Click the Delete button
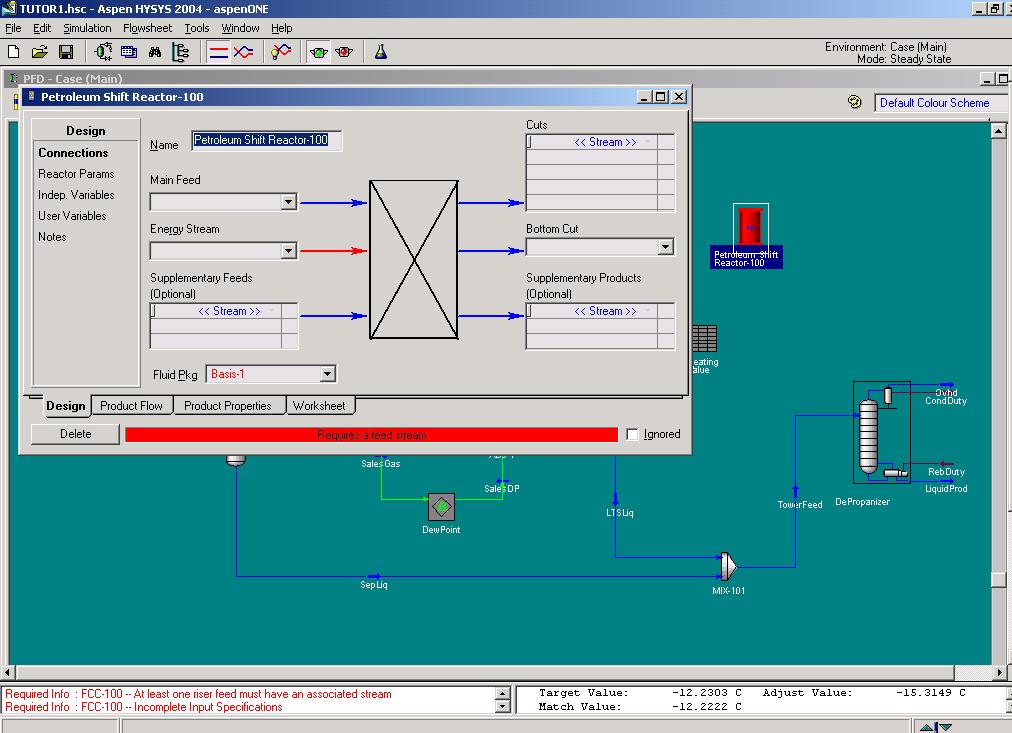 pos(76,434)
